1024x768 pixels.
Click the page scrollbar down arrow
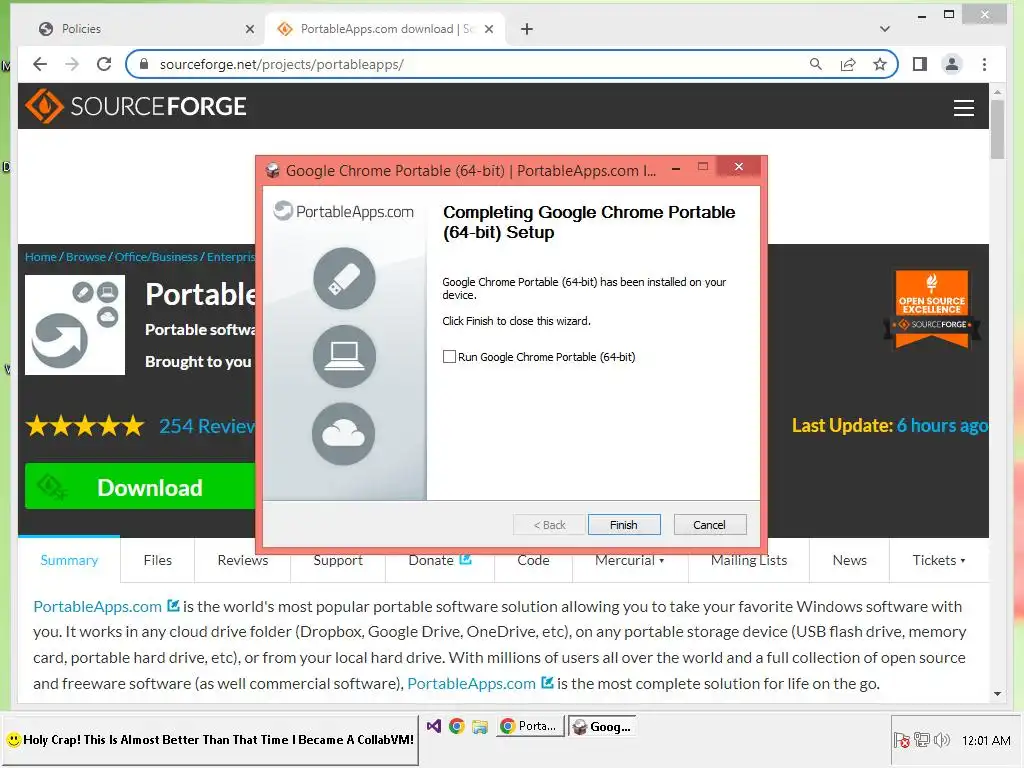[997, 694]
